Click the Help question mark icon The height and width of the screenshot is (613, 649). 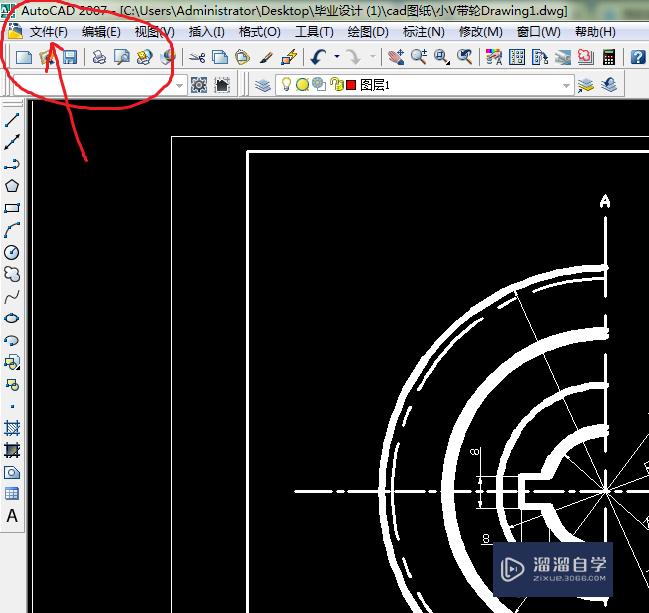point(638,57)
